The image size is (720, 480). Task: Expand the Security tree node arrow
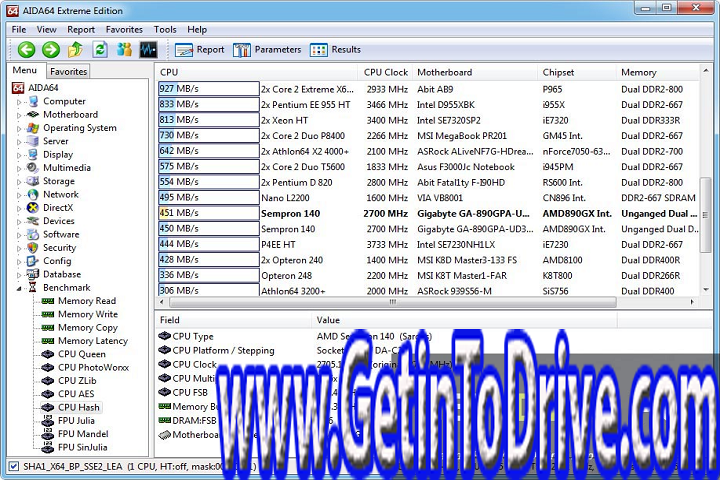[x=19, y=248]
